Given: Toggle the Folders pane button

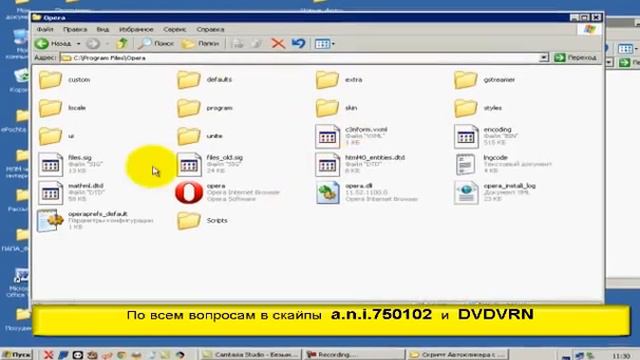Looking at the screenshot, I should 200,43.
